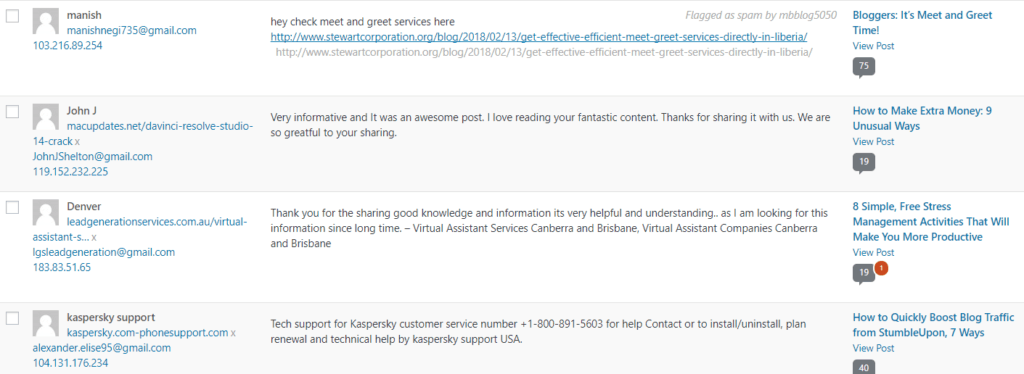The width and height of the screenshot is (1024, 374).
Task: Email lgsleadgeneration@gmail.com address link
Action: click(x=103, y=252)
